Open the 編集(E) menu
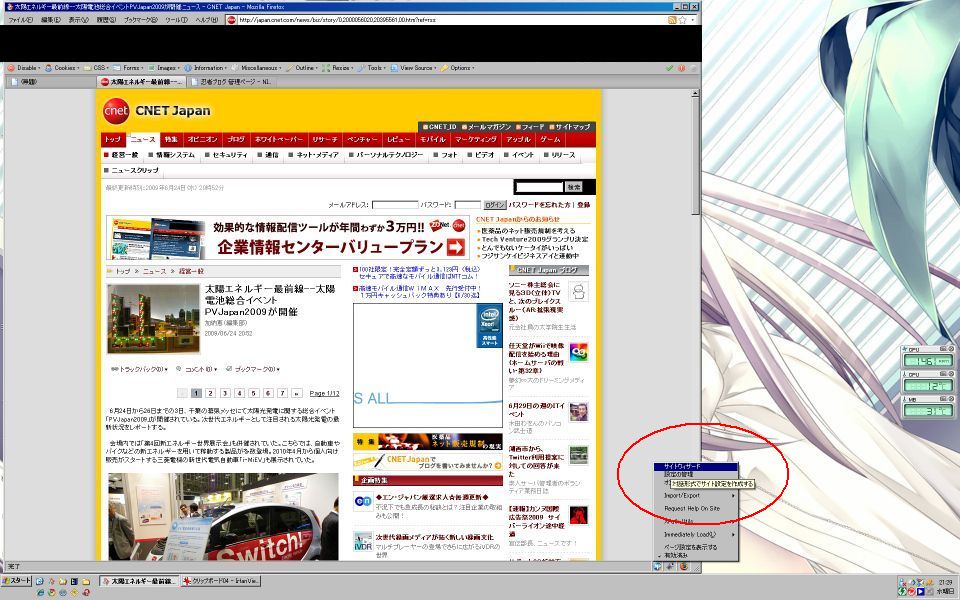 coord(51,20)
